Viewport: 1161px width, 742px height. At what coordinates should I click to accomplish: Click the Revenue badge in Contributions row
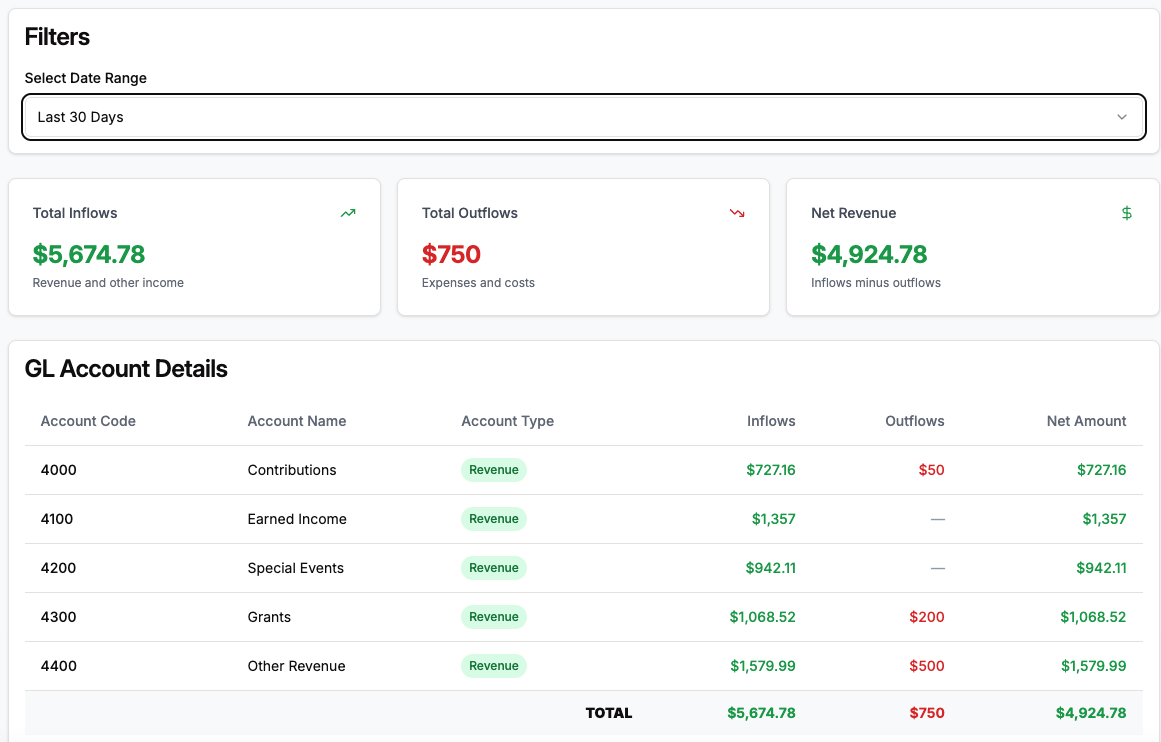point(494,470)
